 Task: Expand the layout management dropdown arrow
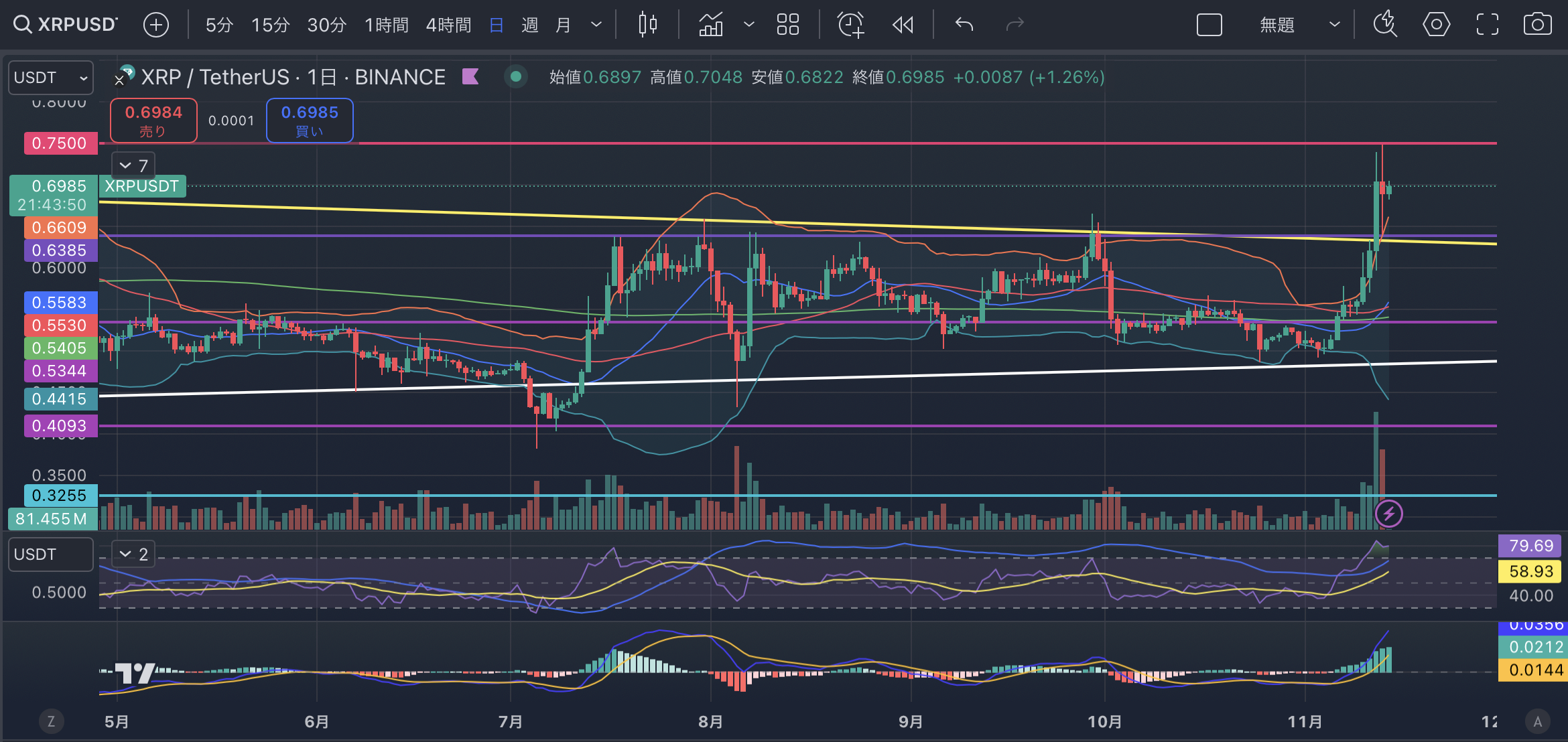tap(1334, 25)
